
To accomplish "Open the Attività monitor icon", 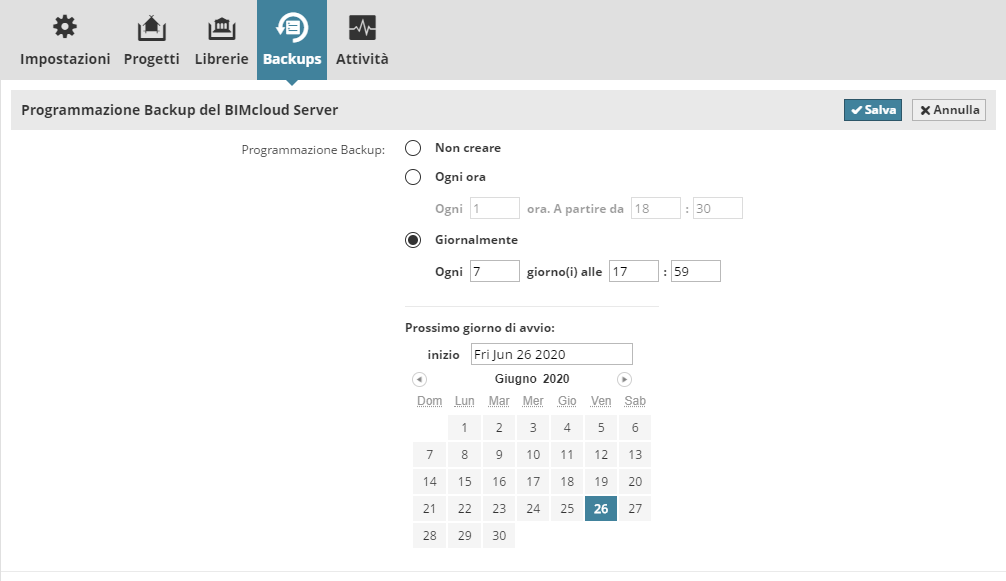I will (362, 27).
